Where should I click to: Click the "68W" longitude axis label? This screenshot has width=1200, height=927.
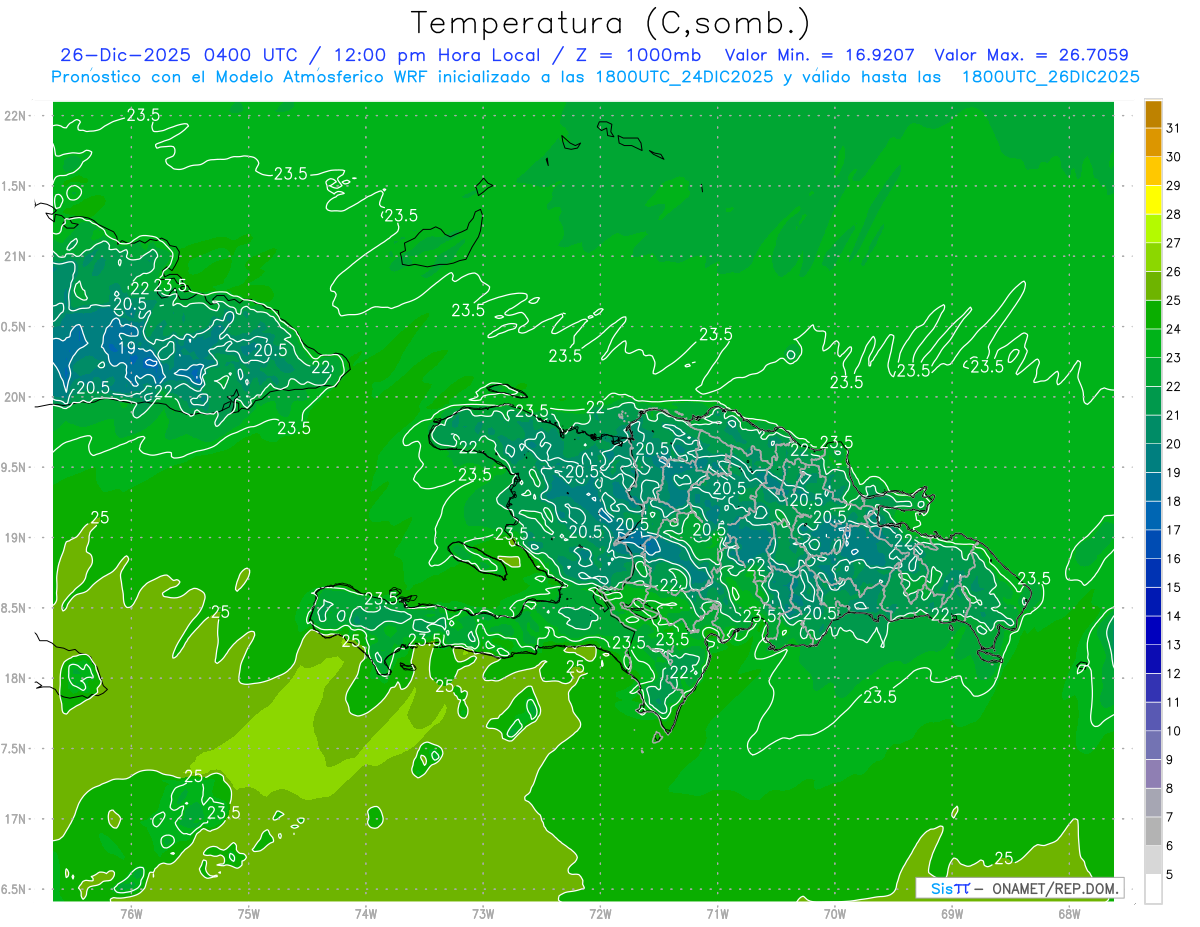(x=1069, y=913)
